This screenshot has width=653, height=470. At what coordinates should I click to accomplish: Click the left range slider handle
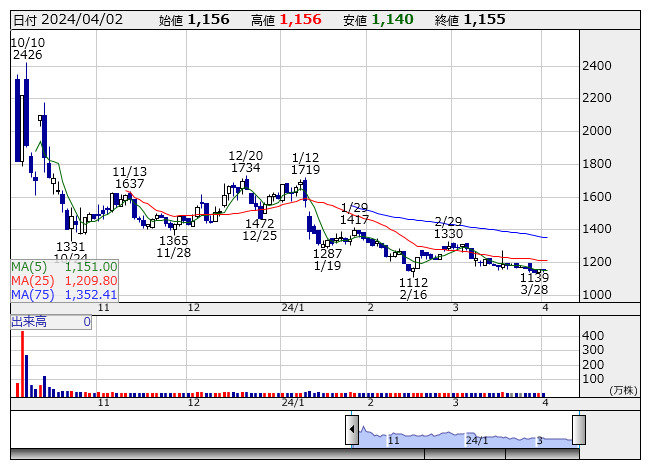click(352, 430)
